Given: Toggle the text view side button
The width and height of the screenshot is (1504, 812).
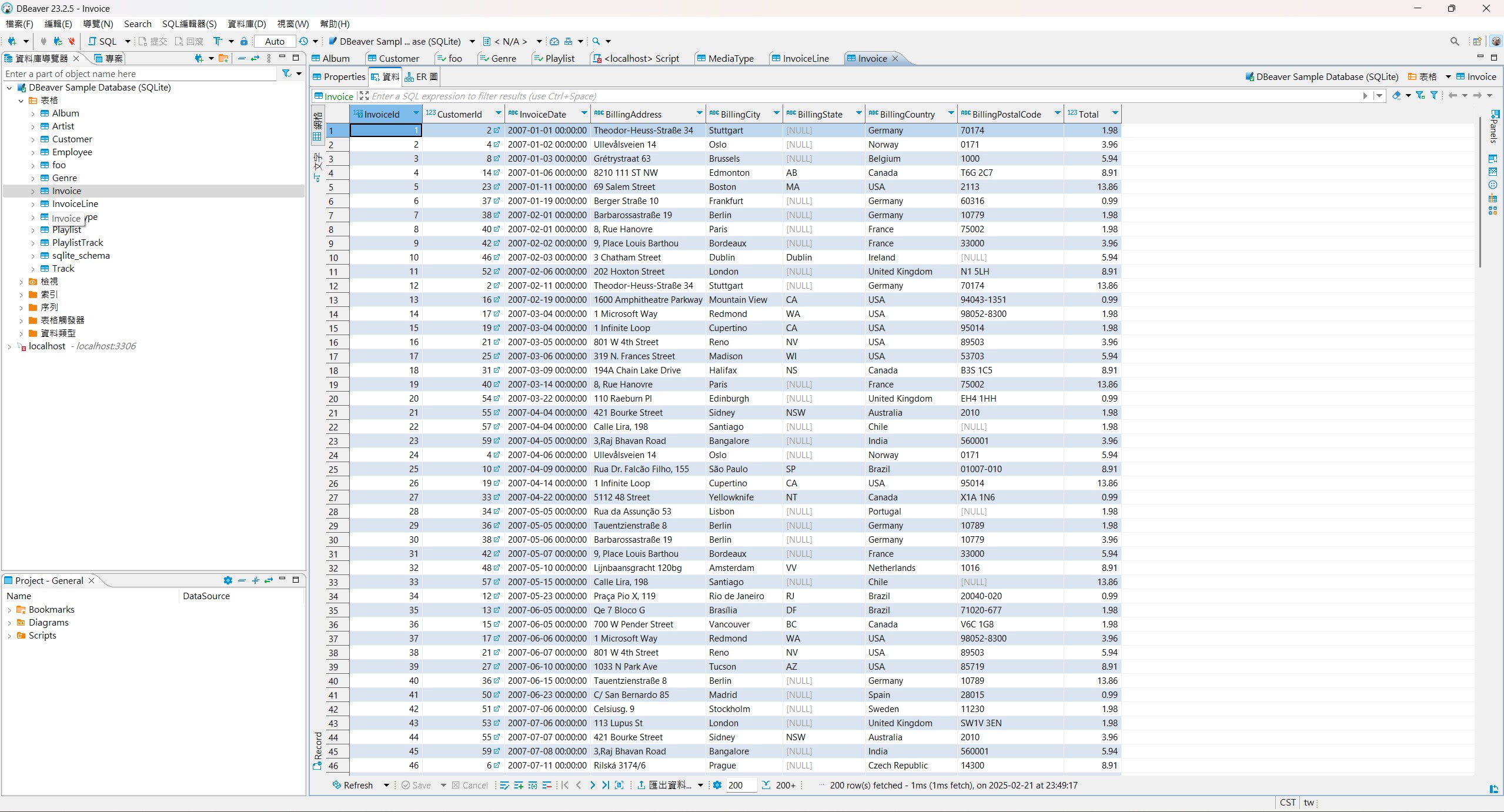Looking at the screenshot, I should coord(317,168).
